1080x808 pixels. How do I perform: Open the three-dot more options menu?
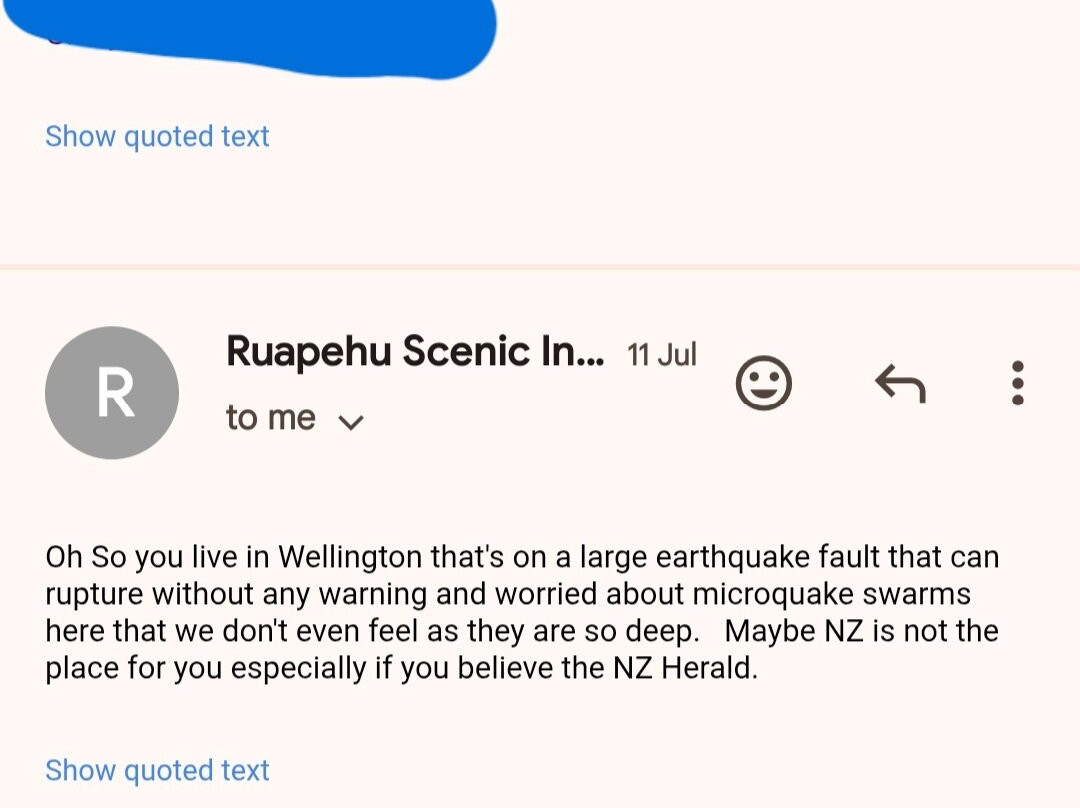(1017, 383)
